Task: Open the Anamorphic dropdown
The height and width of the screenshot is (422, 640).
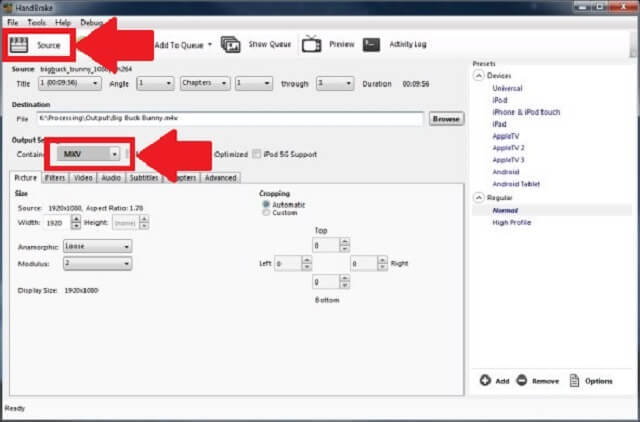Action: (98, 246)
